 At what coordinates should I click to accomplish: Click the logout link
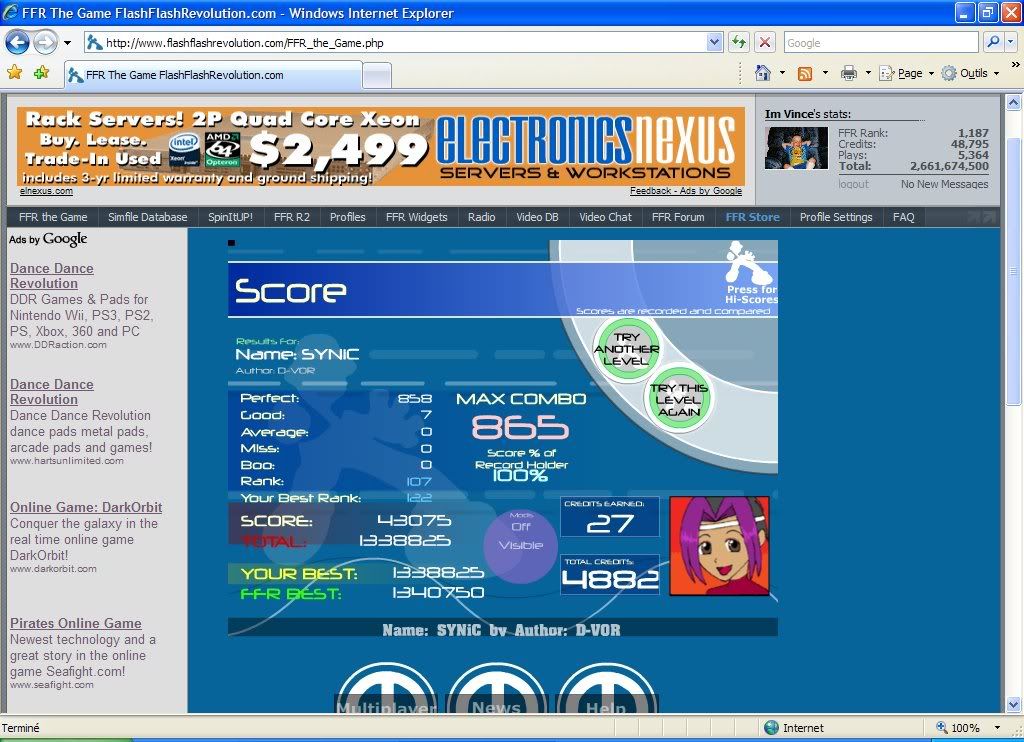pos(853,184)
